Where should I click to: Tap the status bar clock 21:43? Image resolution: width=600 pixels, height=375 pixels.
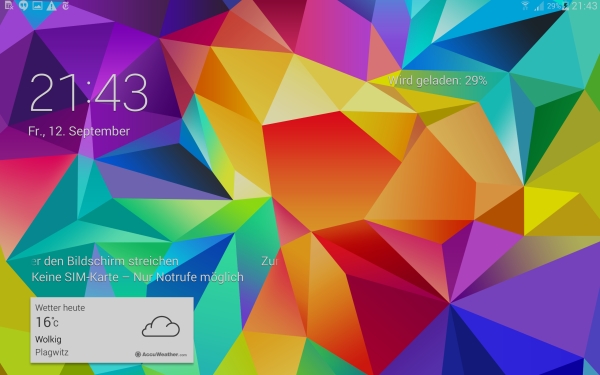(x=584, y=6)
